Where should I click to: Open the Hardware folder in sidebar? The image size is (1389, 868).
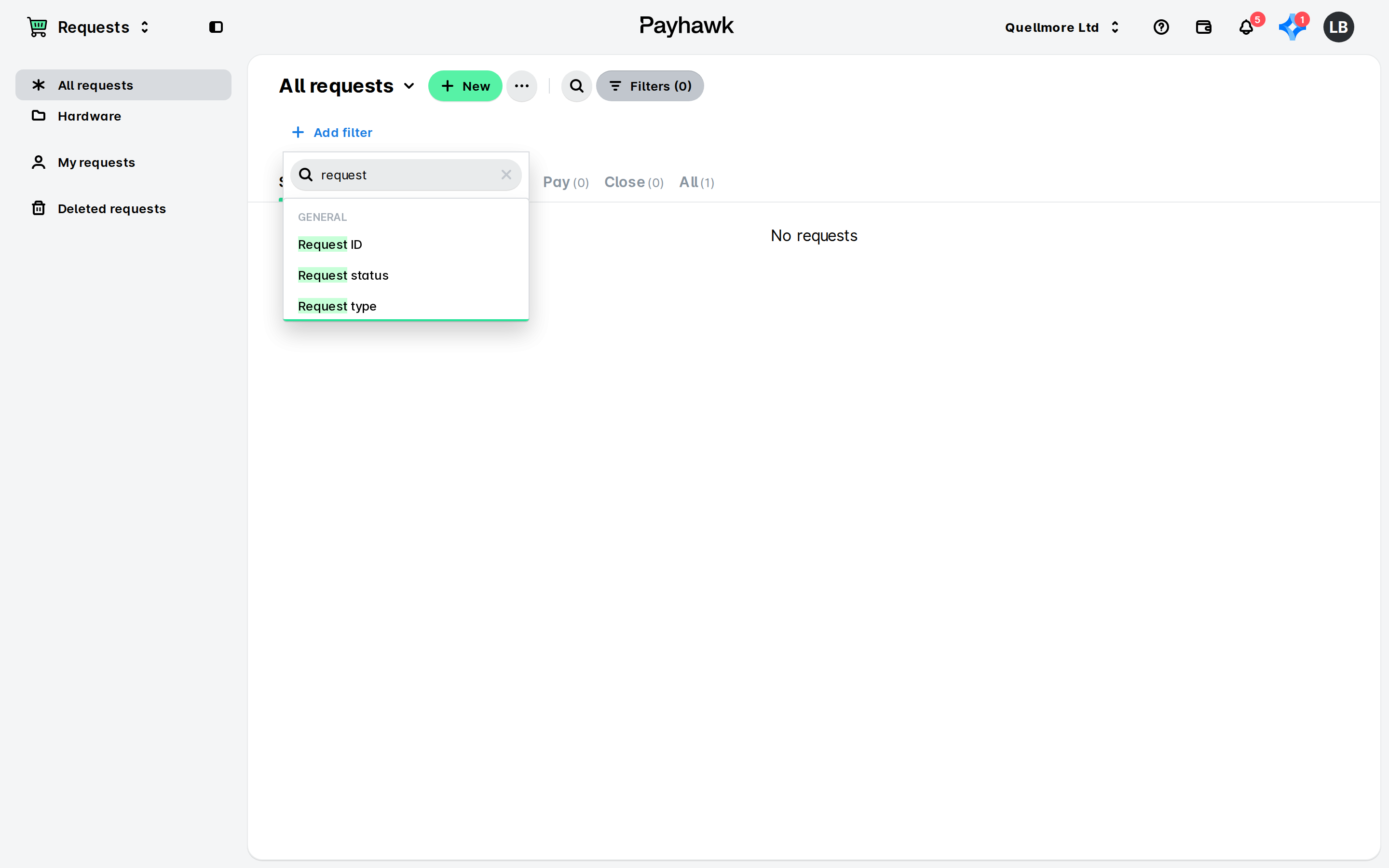[x=123, y=116]
